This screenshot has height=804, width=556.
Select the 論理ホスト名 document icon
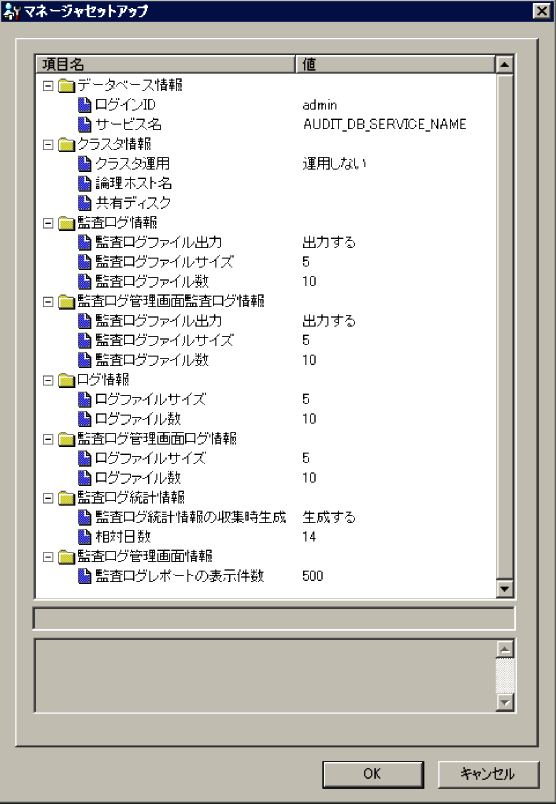84,184
